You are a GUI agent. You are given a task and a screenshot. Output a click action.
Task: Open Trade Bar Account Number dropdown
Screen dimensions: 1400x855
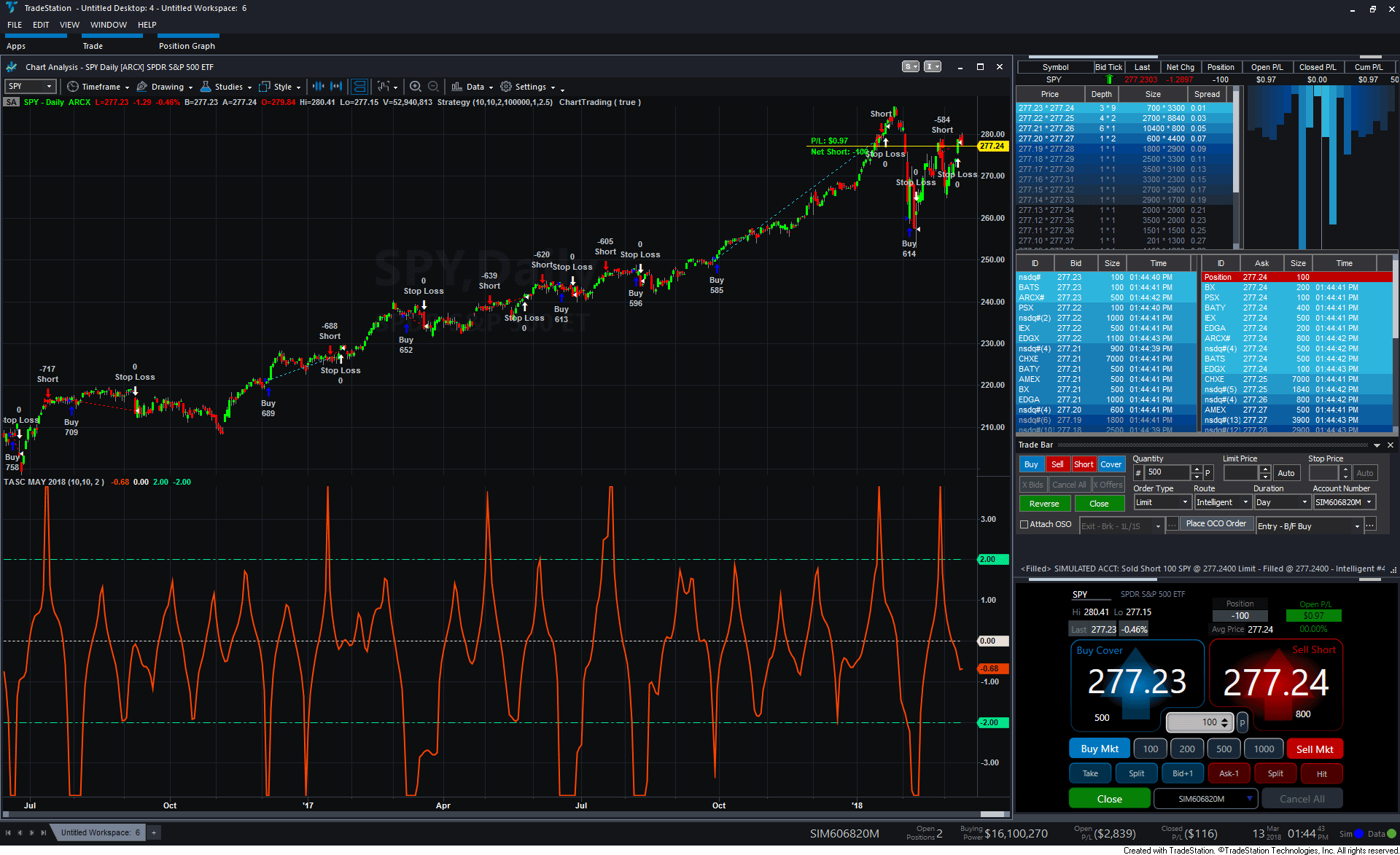(1344, 502)
